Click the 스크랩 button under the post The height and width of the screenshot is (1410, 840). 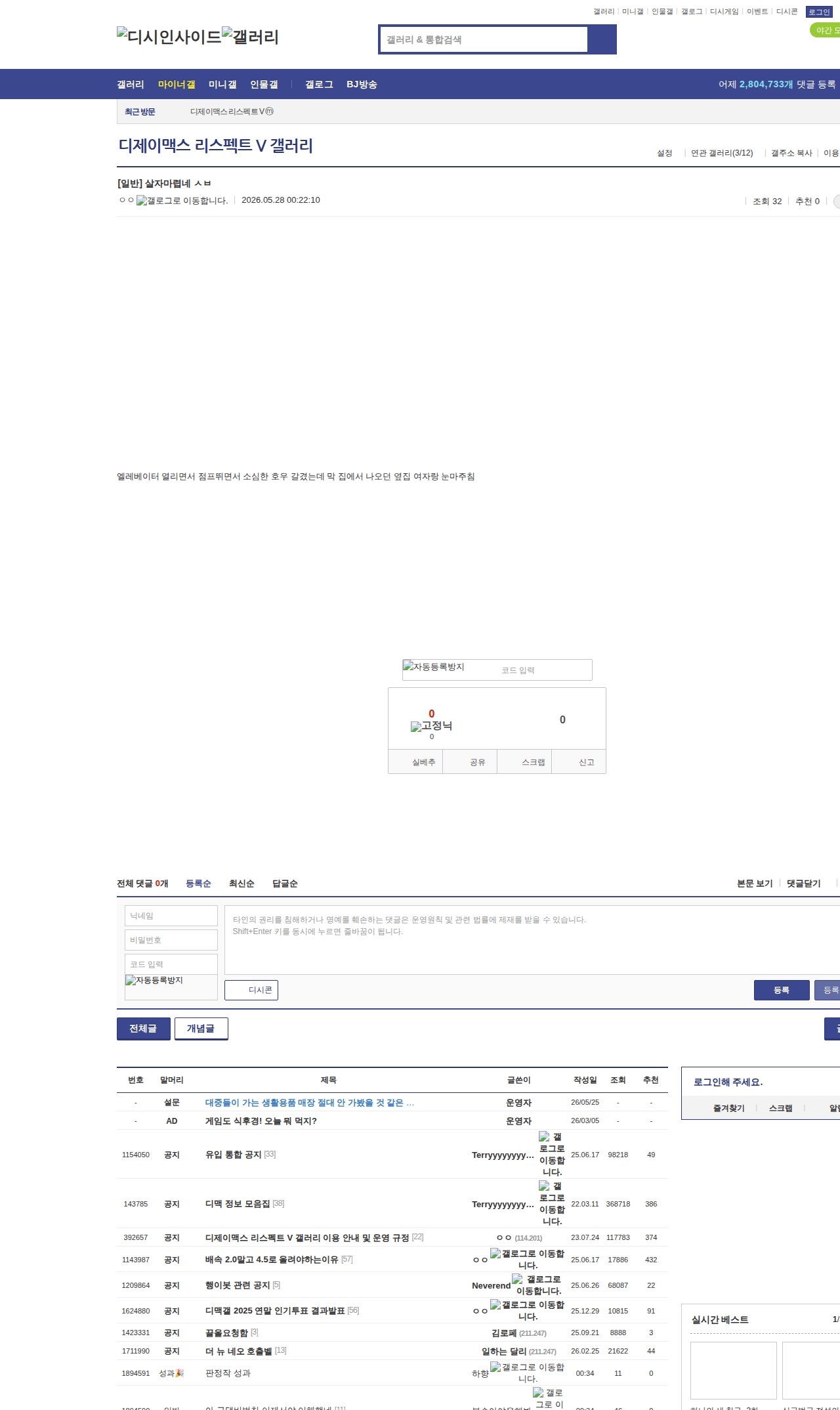[524, 761]
